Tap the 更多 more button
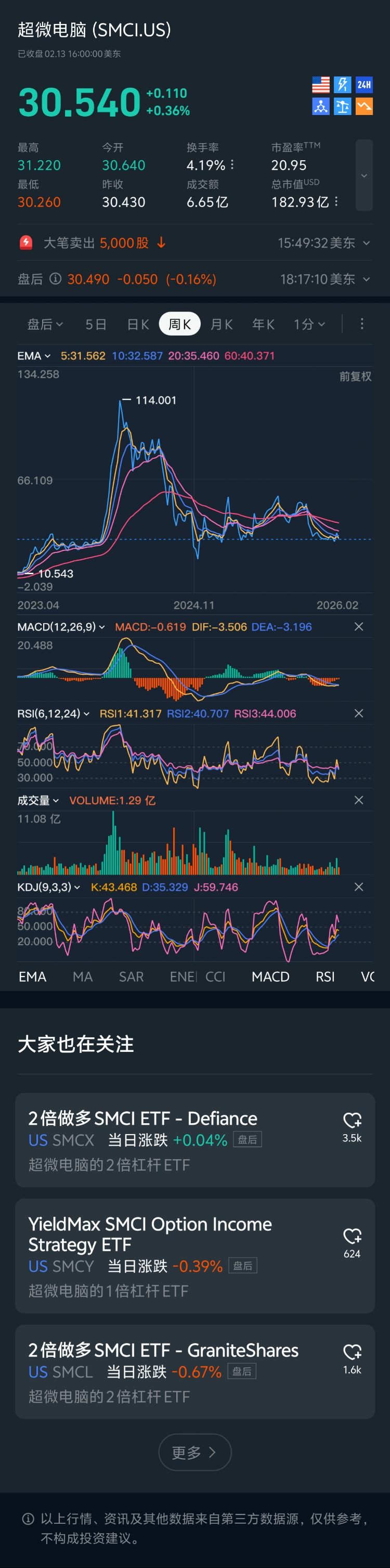The height and width of the screenshot is (1568, 390). 194,1453
